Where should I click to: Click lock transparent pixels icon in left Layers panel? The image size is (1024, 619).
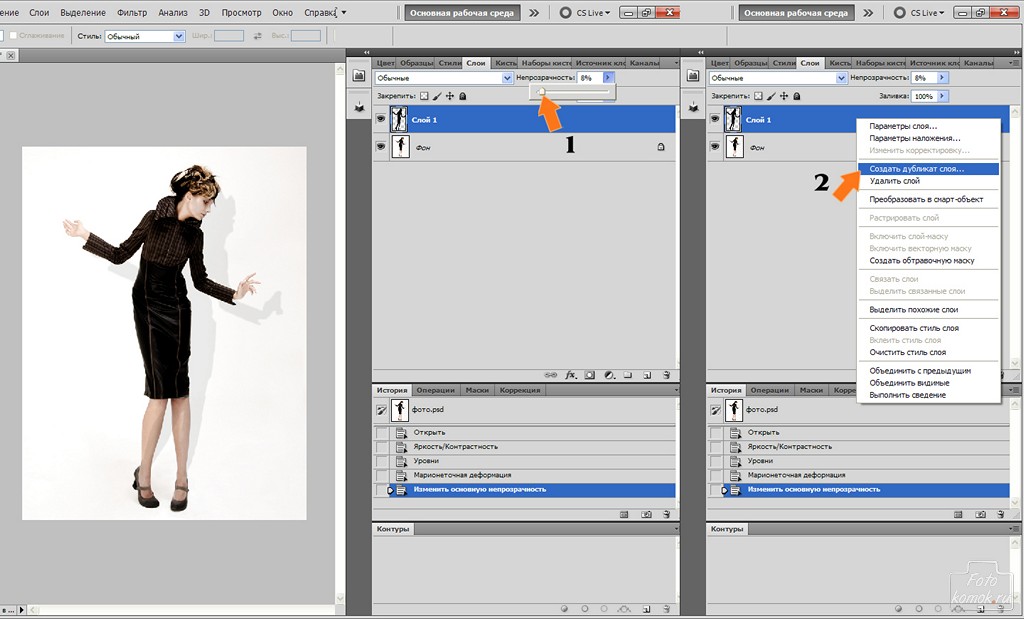click(423, 96)
